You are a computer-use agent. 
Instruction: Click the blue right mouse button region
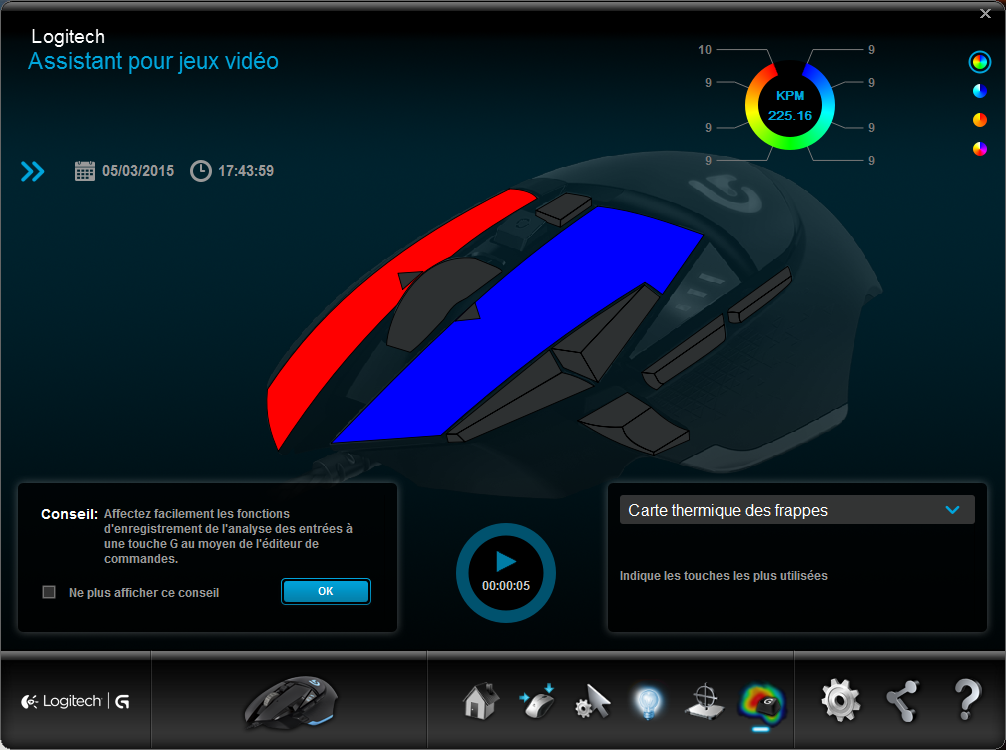click(513, 327)
